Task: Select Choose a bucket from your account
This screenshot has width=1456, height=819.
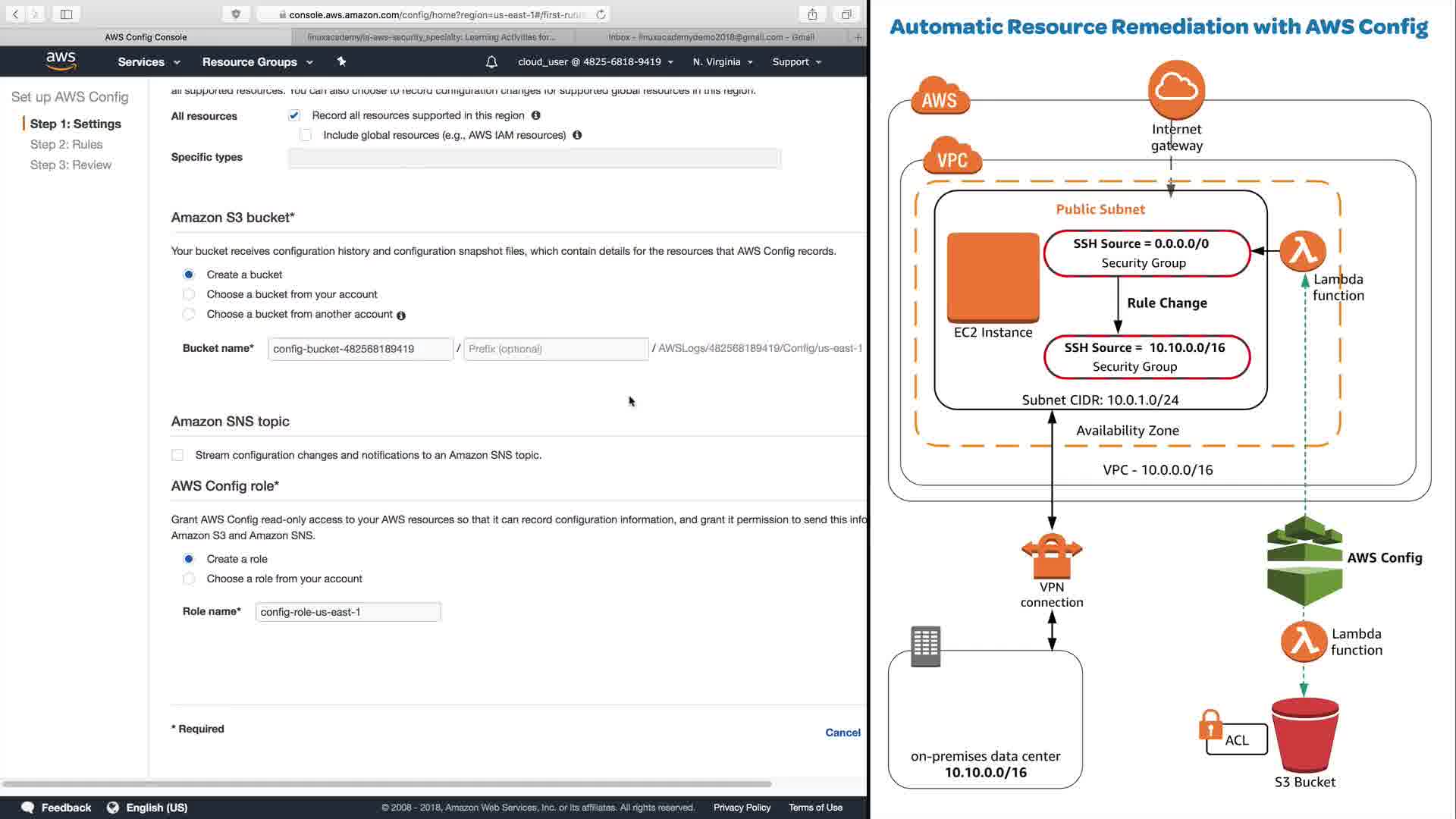Action: (x=189, y=294)
